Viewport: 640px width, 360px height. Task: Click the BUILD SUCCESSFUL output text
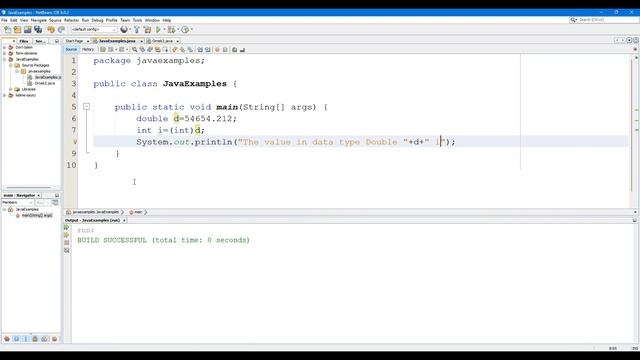click(163, 240)
